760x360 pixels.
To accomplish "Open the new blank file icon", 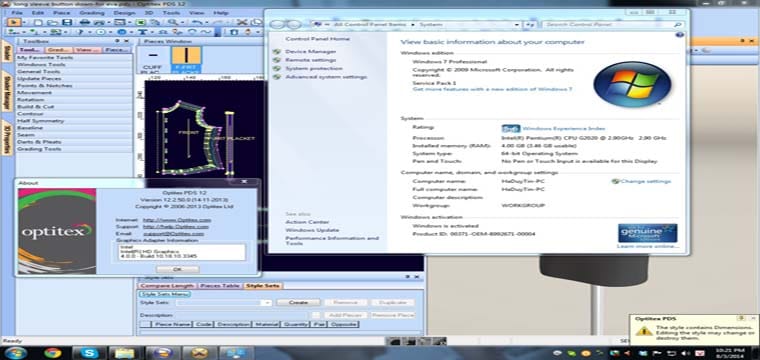I will click(38, 22).
